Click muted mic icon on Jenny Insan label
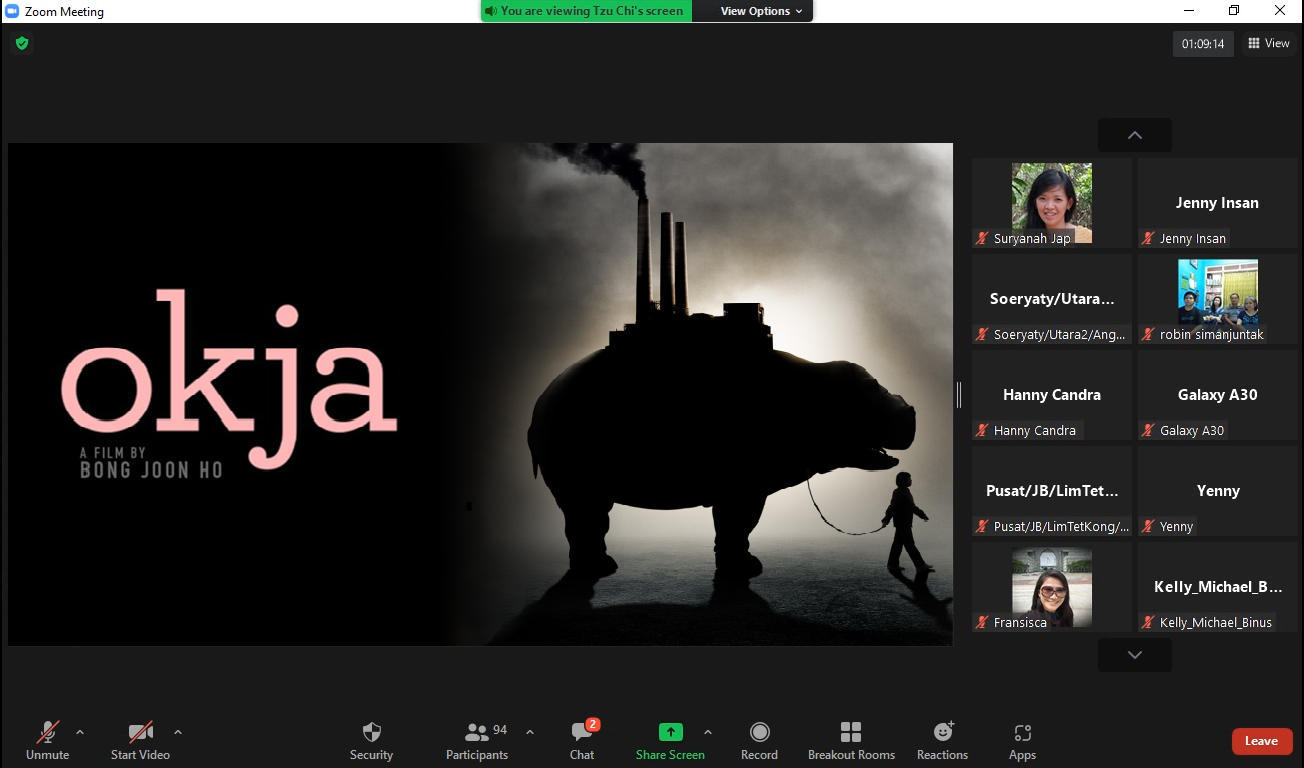 pos(1149,239)
